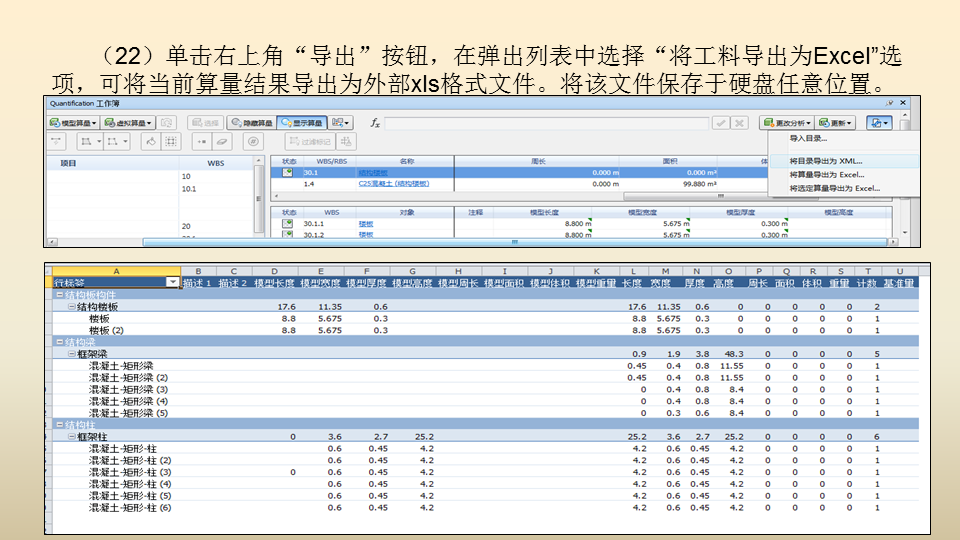Select the eraser tool icon
Viewport: 960px width, 540px height.
(x=222, y=141)
